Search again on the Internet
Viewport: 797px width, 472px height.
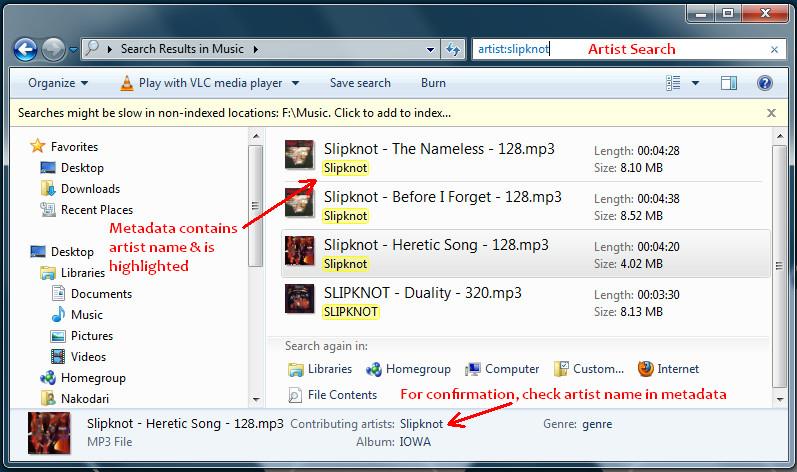coord(668,369)
